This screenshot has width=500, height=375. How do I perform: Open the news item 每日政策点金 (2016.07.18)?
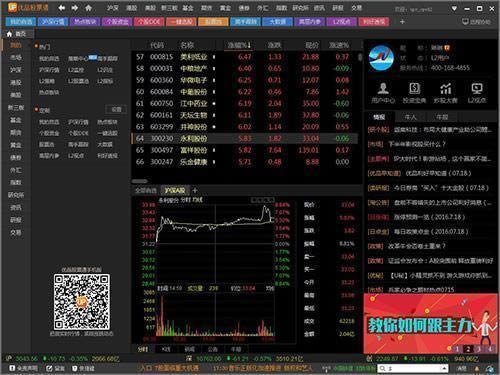(418, 231)
